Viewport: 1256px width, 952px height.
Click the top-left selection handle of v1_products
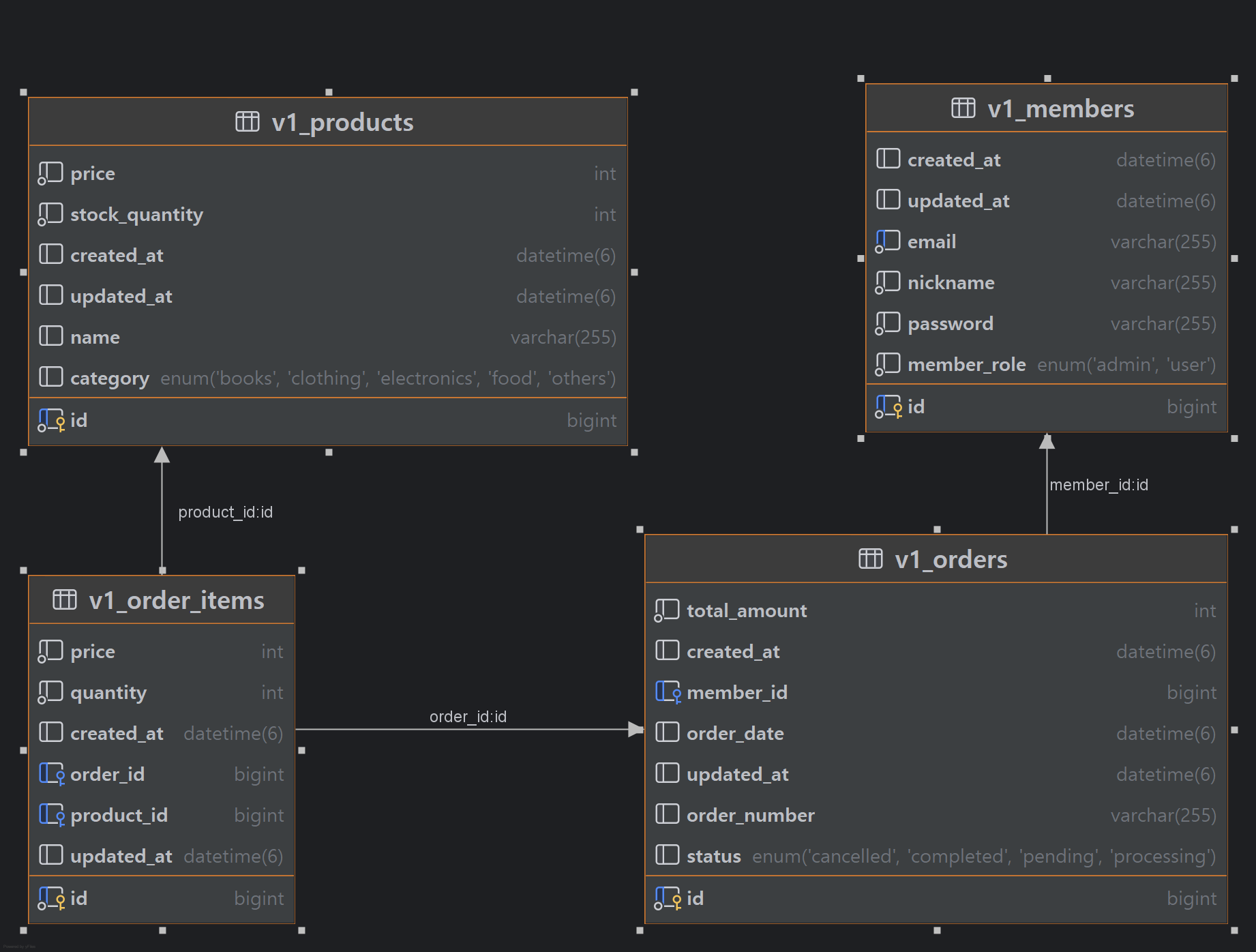point(23,92)
